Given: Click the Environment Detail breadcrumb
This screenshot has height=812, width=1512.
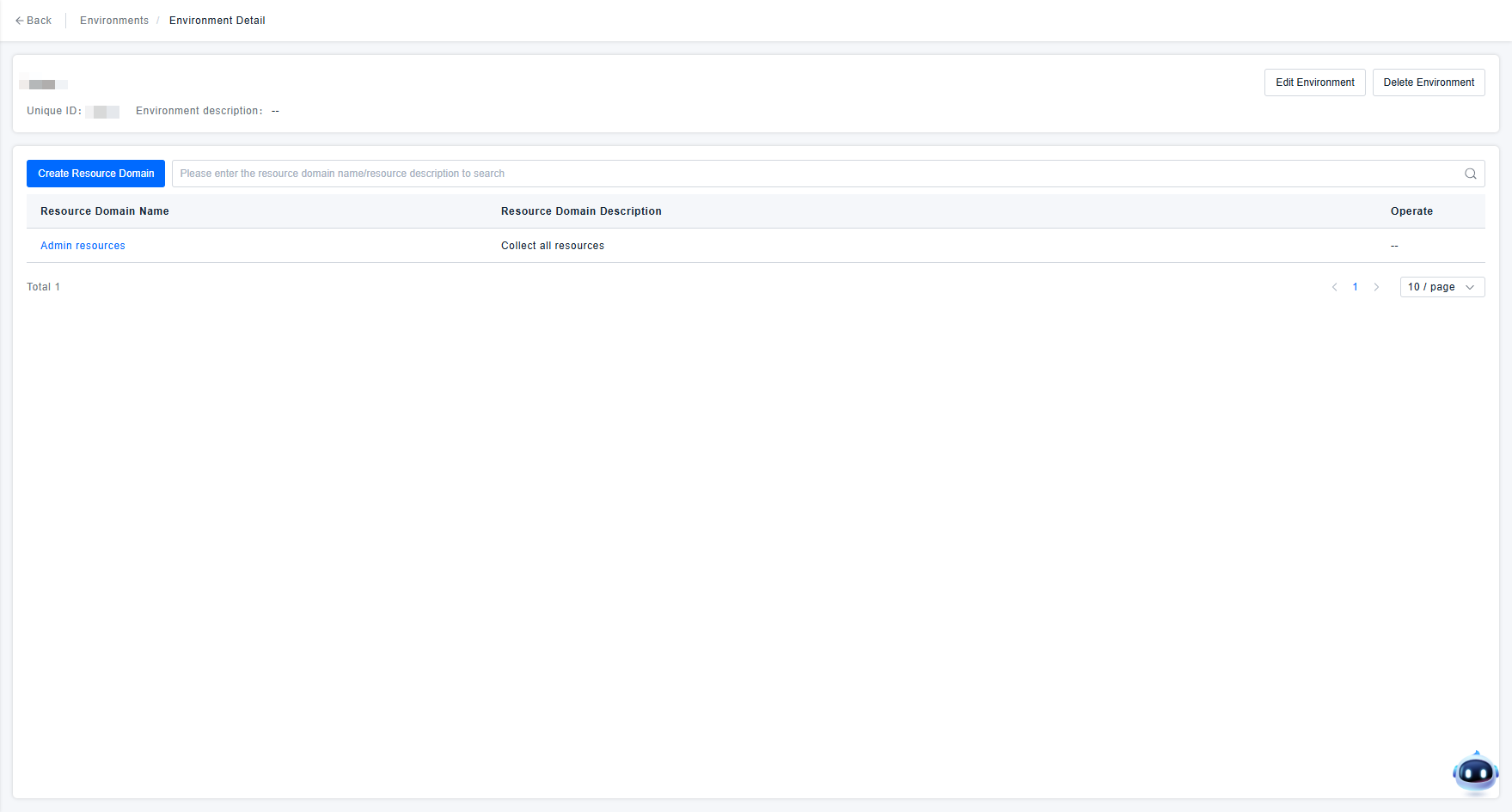Looking at the screenshot, I should pyautogui.click(x=217, y=21).
